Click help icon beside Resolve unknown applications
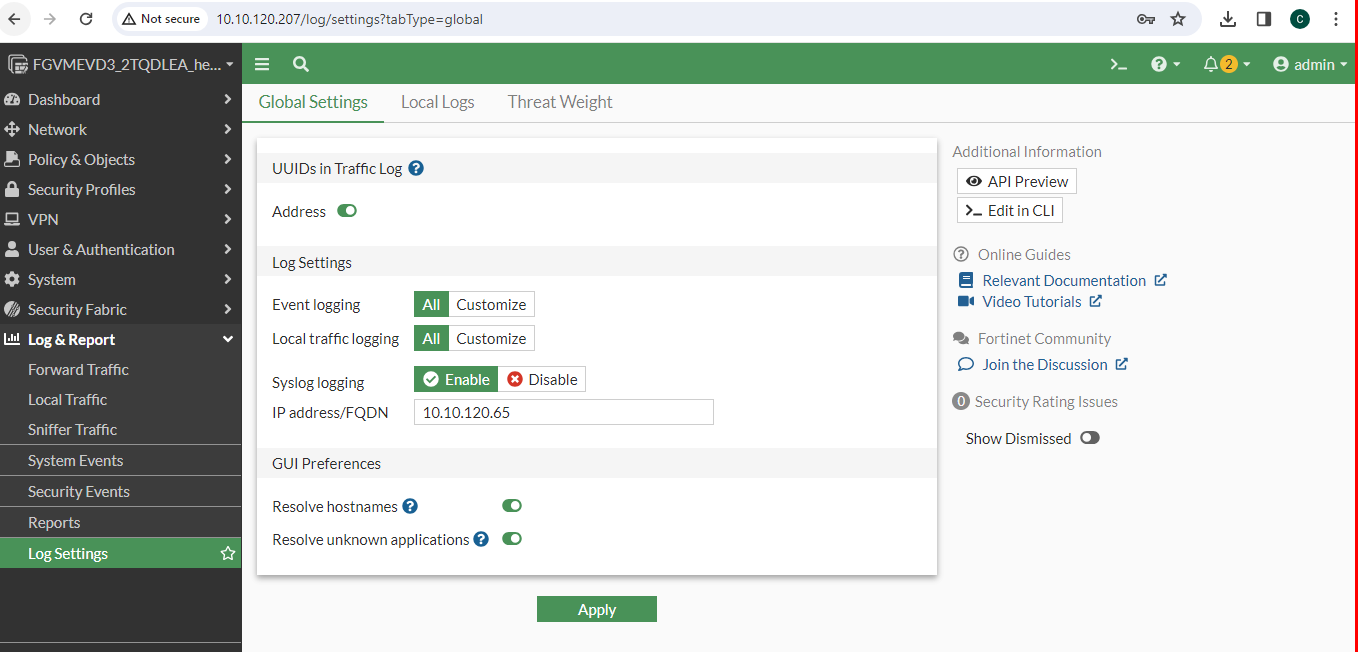 (x=481, y=540)
